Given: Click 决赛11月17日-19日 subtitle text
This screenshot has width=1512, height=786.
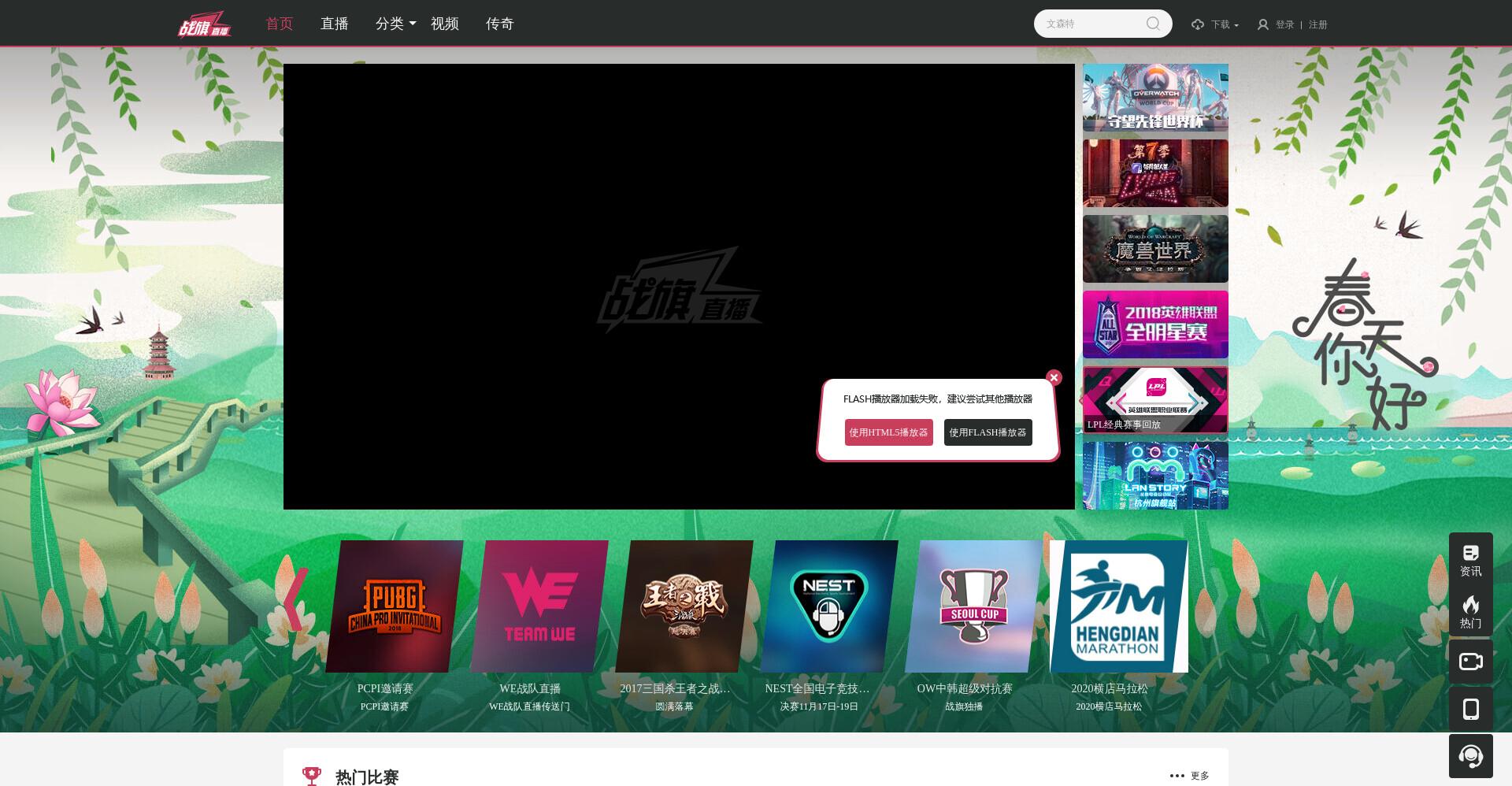Looking at the screenshot, I should pyautogui.click(x=819, y=706).
